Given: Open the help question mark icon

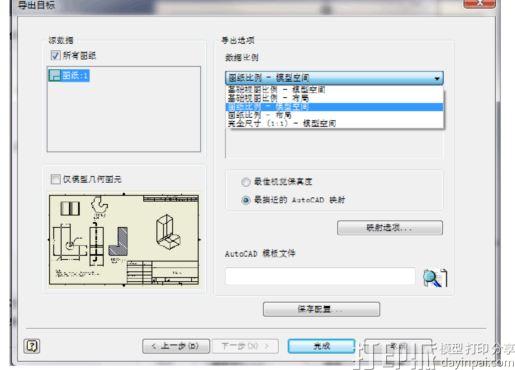Looking at the screenshot, I should 32,346.
